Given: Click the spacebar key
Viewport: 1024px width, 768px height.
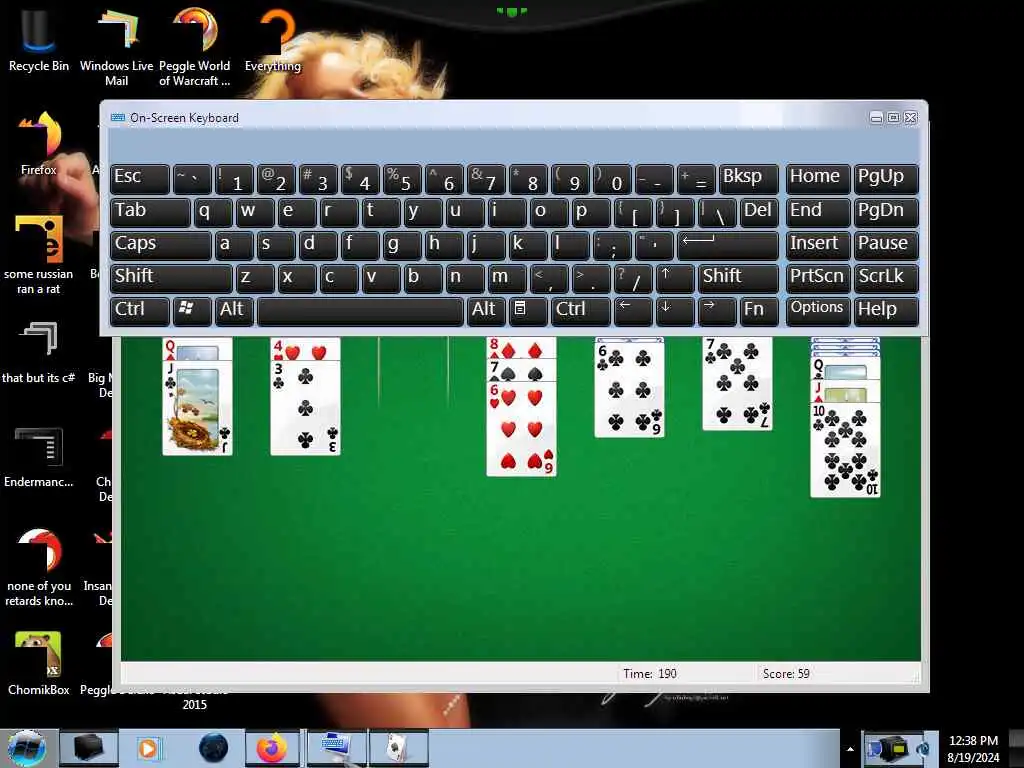Looking at the screenshot, I should pyautogui.click(x=360, y=310).
